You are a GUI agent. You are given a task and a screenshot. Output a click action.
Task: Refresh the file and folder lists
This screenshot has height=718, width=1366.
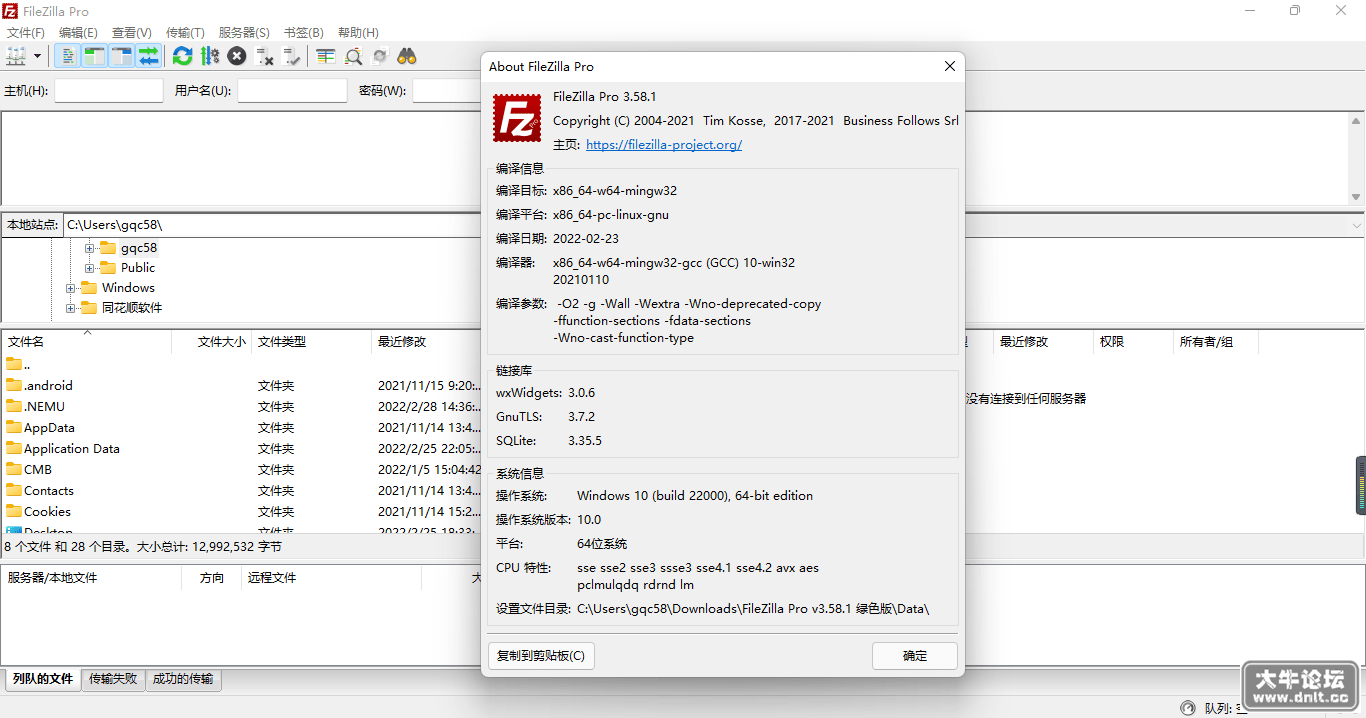pyautogui.click(x=183, y=56)
